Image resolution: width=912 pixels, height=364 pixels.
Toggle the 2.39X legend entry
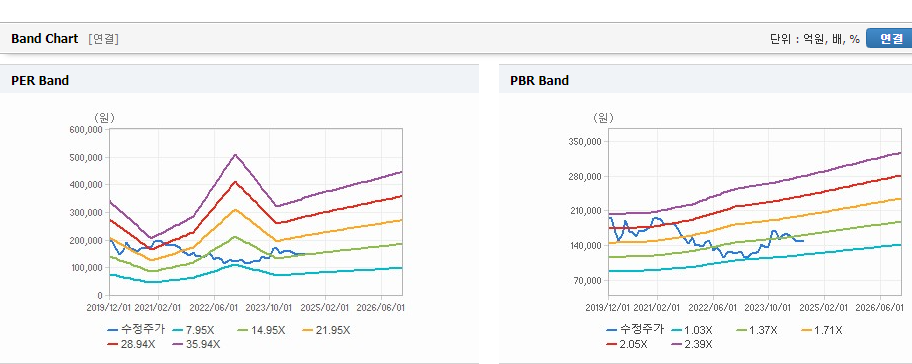(692, 344)
